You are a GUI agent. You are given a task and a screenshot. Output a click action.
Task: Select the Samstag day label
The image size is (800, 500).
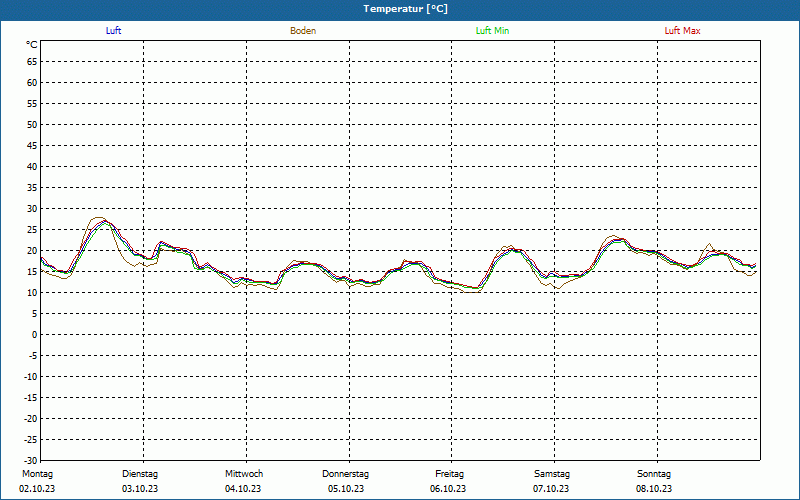(x=552, y=474)
